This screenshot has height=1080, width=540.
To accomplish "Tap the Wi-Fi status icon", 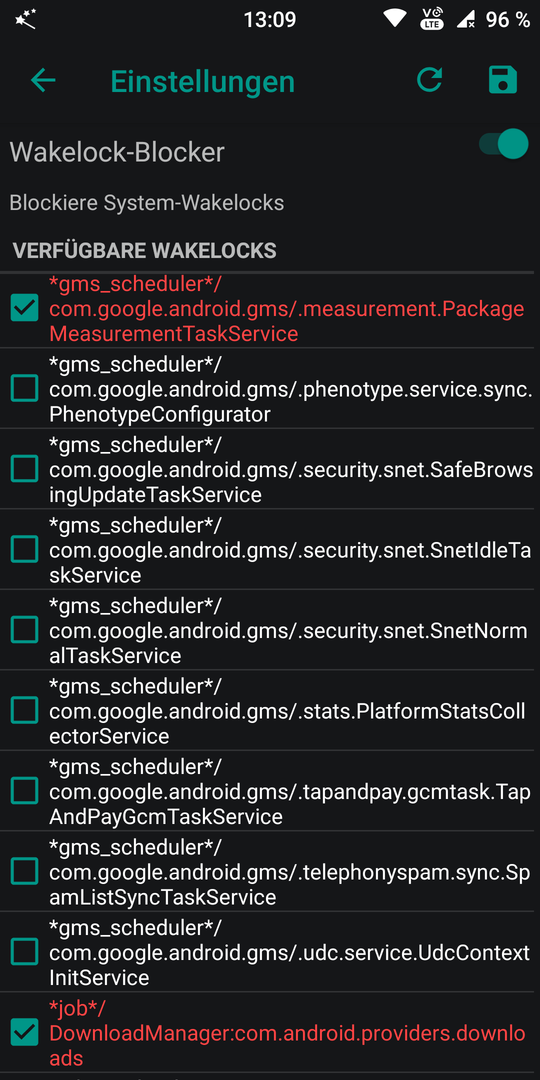I will pos(395,19).
